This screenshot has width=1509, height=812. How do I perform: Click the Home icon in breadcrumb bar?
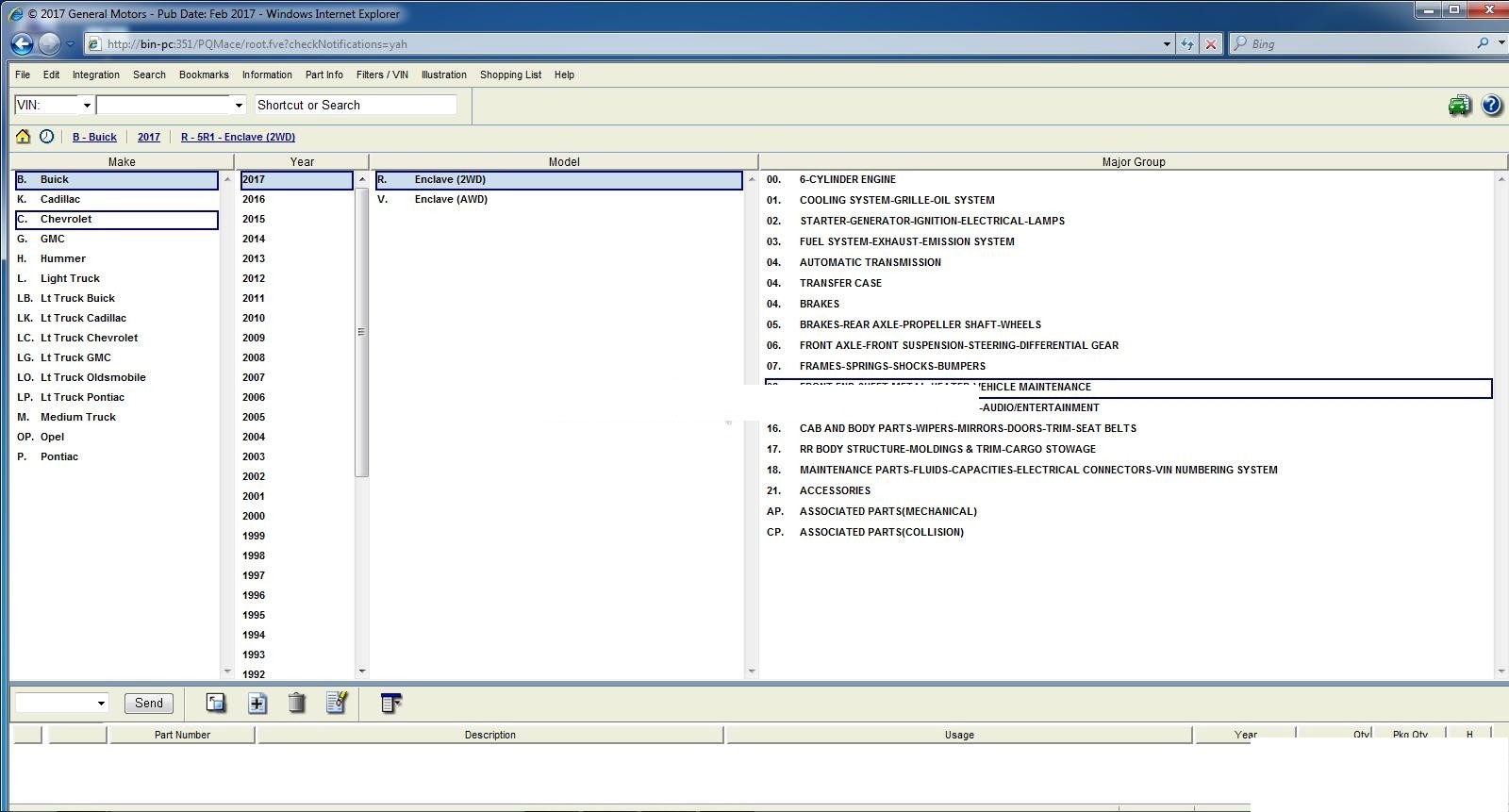coord(24,137)
